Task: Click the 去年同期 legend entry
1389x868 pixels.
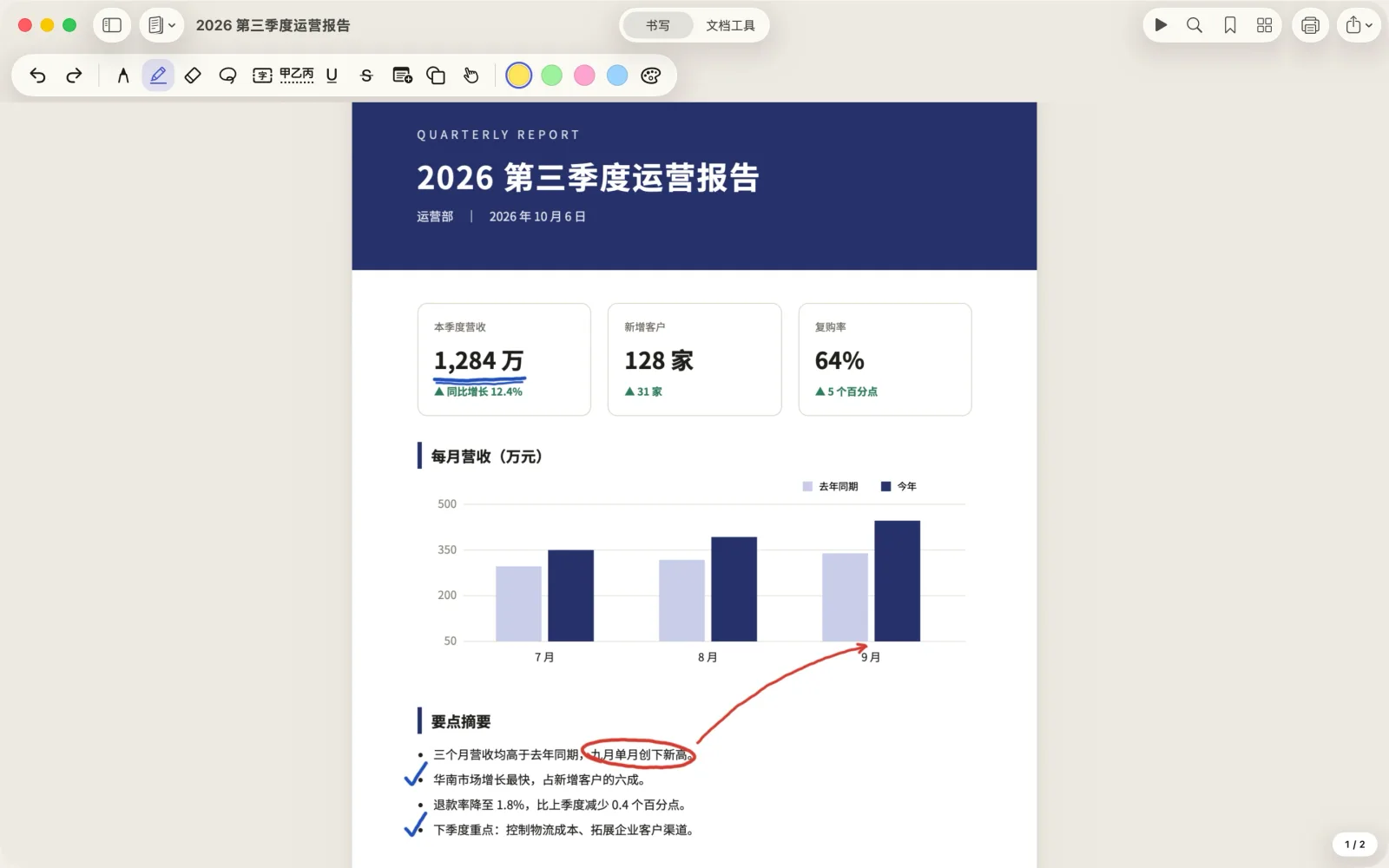Action: 830,486
